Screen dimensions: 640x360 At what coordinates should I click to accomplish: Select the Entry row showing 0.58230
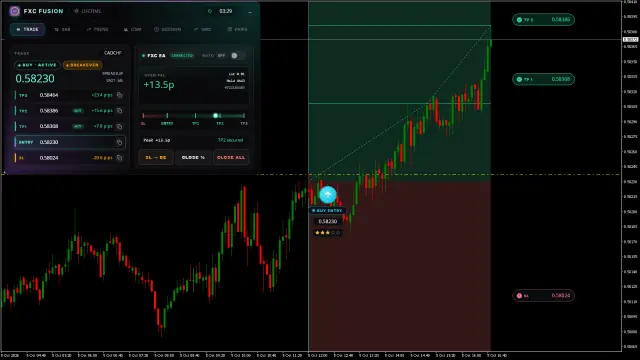pos(70,142)
